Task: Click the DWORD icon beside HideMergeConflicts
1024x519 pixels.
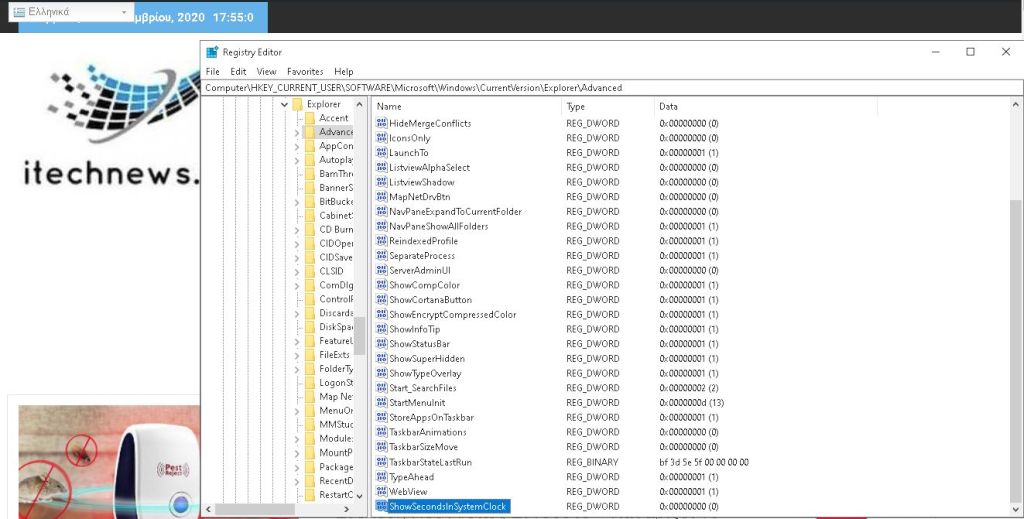Action: click(382, 123)
